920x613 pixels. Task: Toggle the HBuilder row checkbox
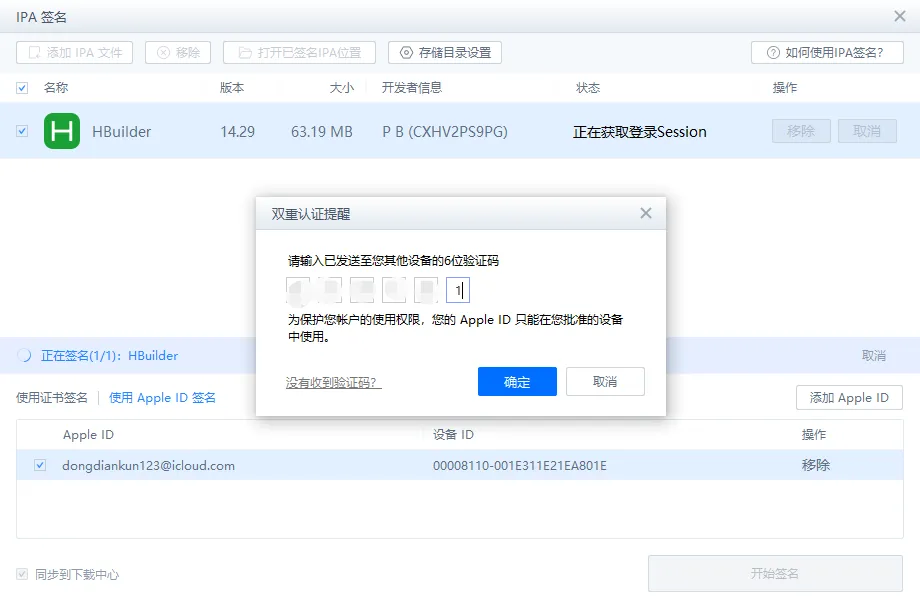(22, 131)
